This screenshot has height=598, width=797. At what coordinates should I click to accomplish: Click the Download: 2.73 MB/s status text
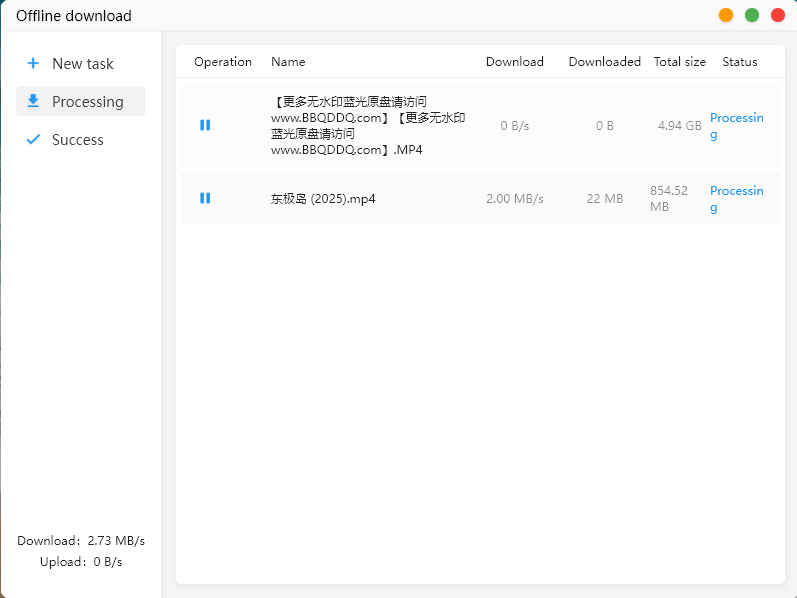(x=81, y=540)
